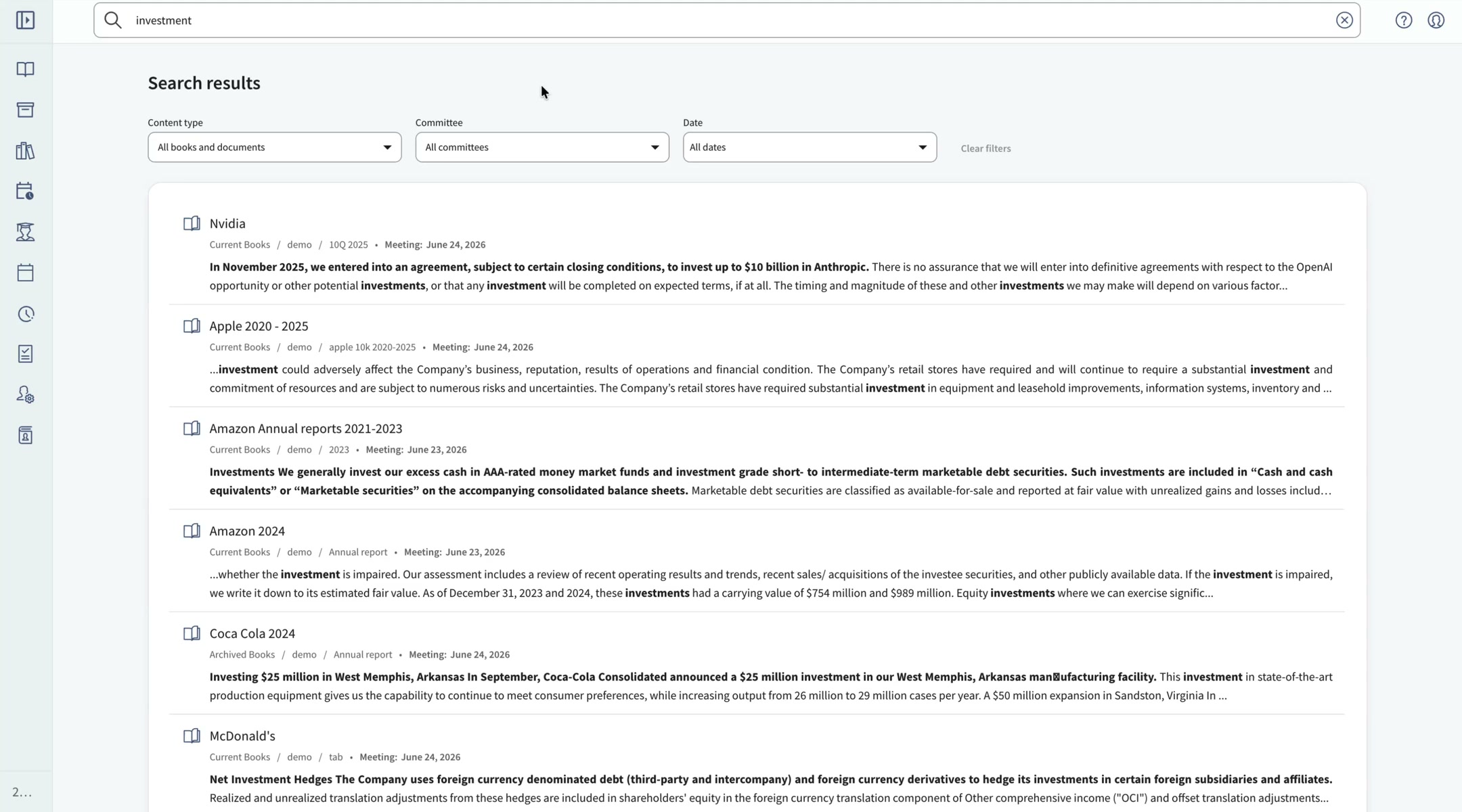Open the Apple 2020 - 2025 result

(x=259, y=326)
